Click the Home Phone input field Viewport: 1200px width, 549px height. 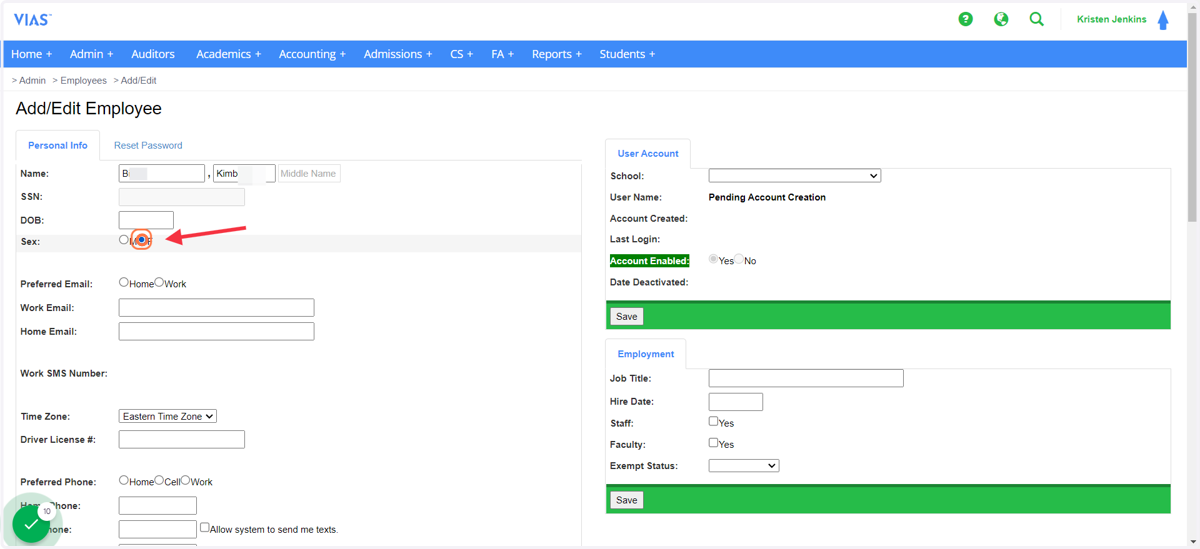(x=158, y=506)
